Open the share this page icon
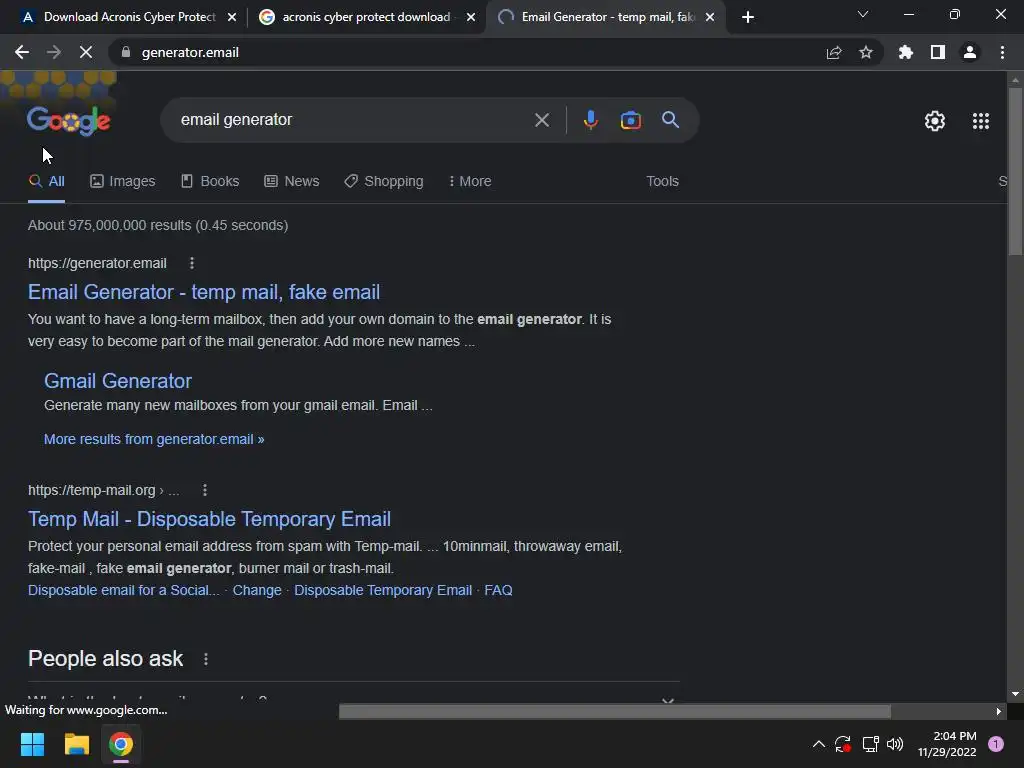 coord(834,52)
